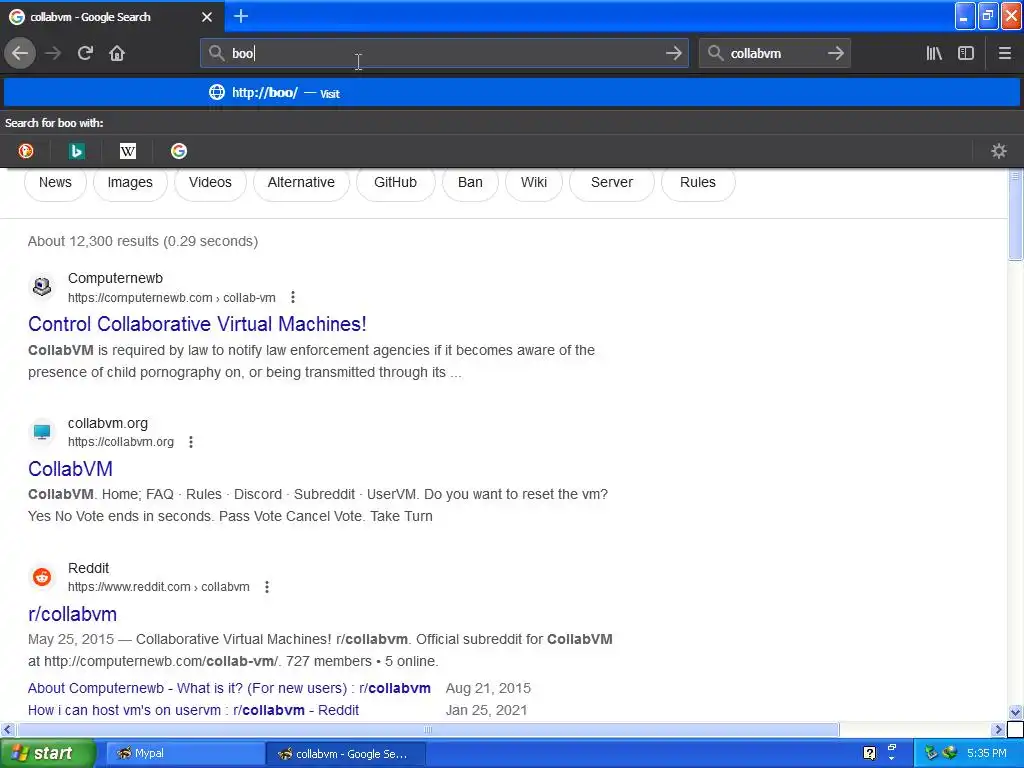The width and height of the screenshot is (1024, 768).
Task: Open the browser home page
Action: click(117, 53)
